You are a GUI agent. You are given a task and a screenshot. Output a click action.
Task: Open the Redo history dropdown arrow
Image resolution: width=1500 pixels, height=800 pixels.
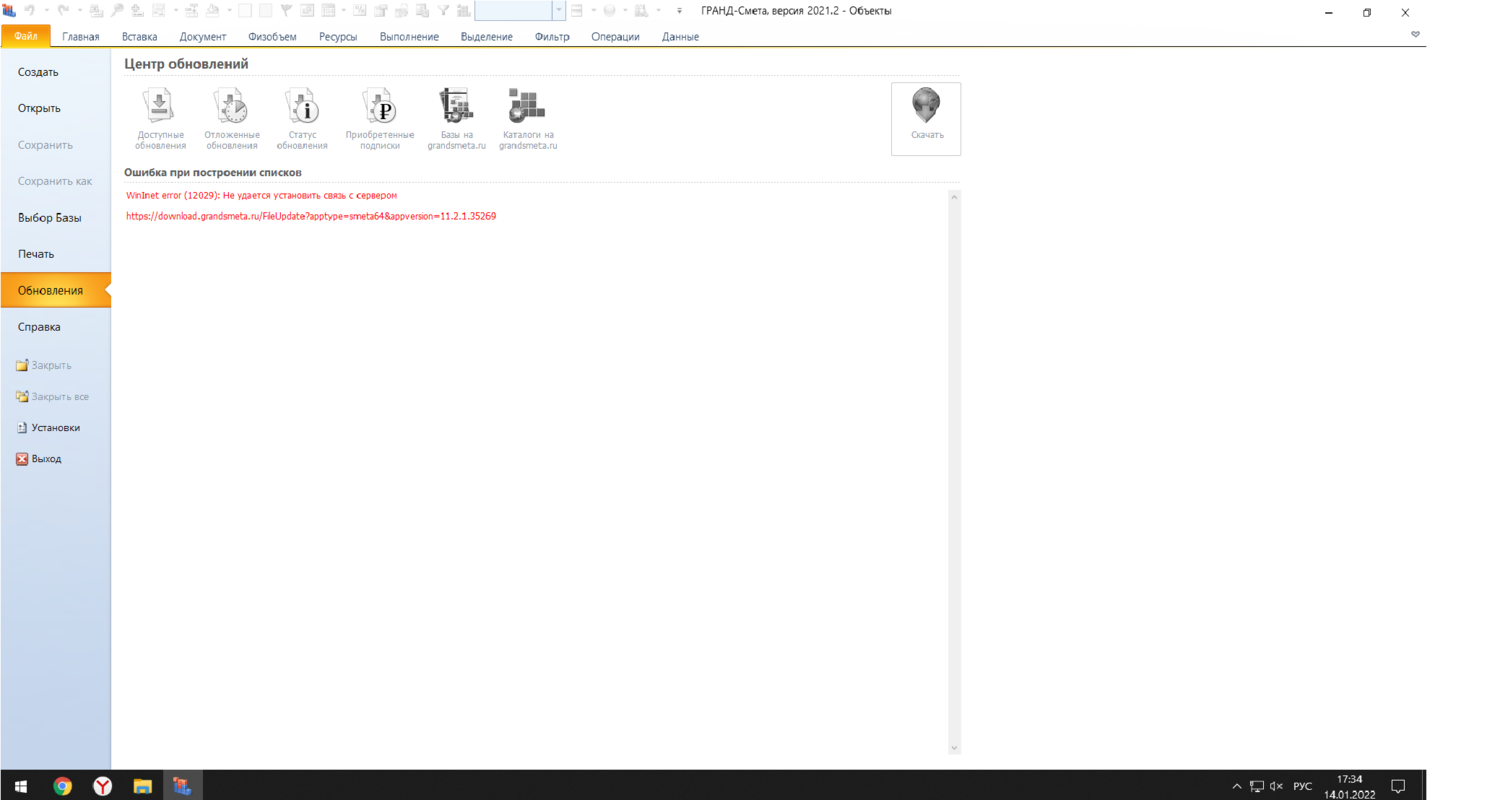pos(79,11)
